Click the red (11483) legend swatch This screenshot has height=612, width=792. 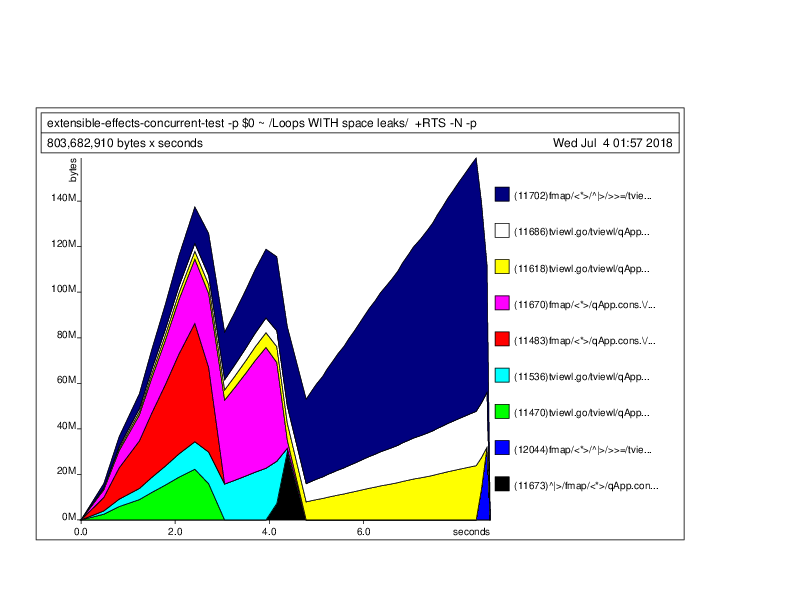502,340
